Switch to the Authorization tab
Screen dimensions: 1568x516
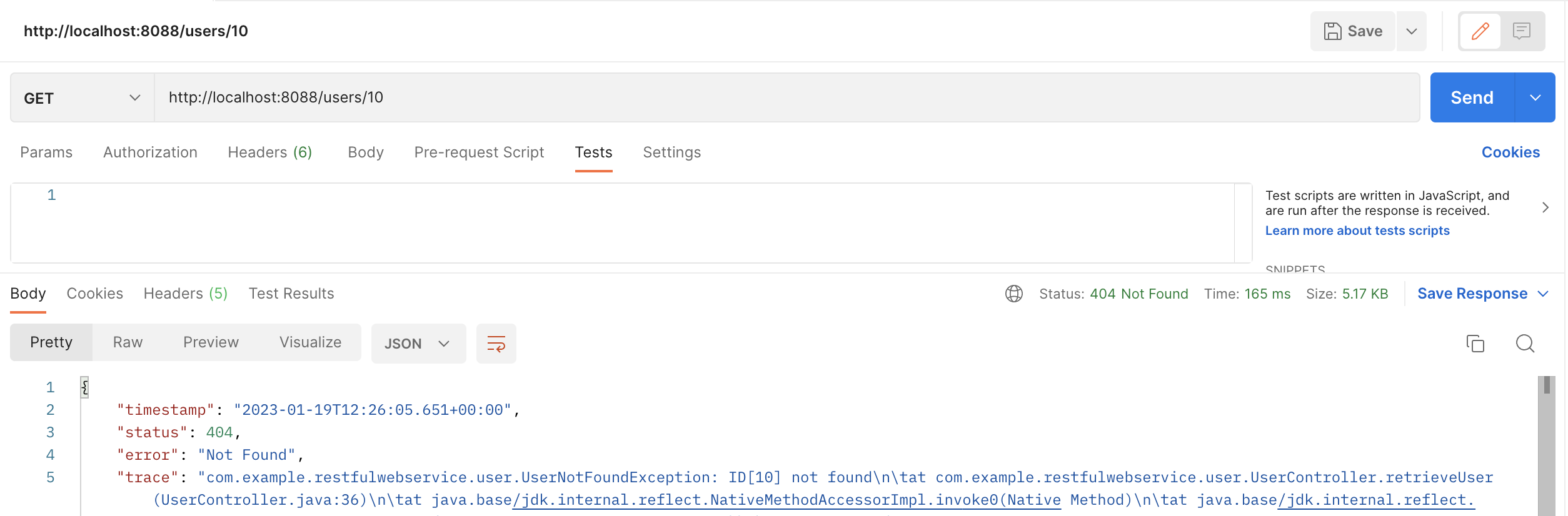[150, 152]
